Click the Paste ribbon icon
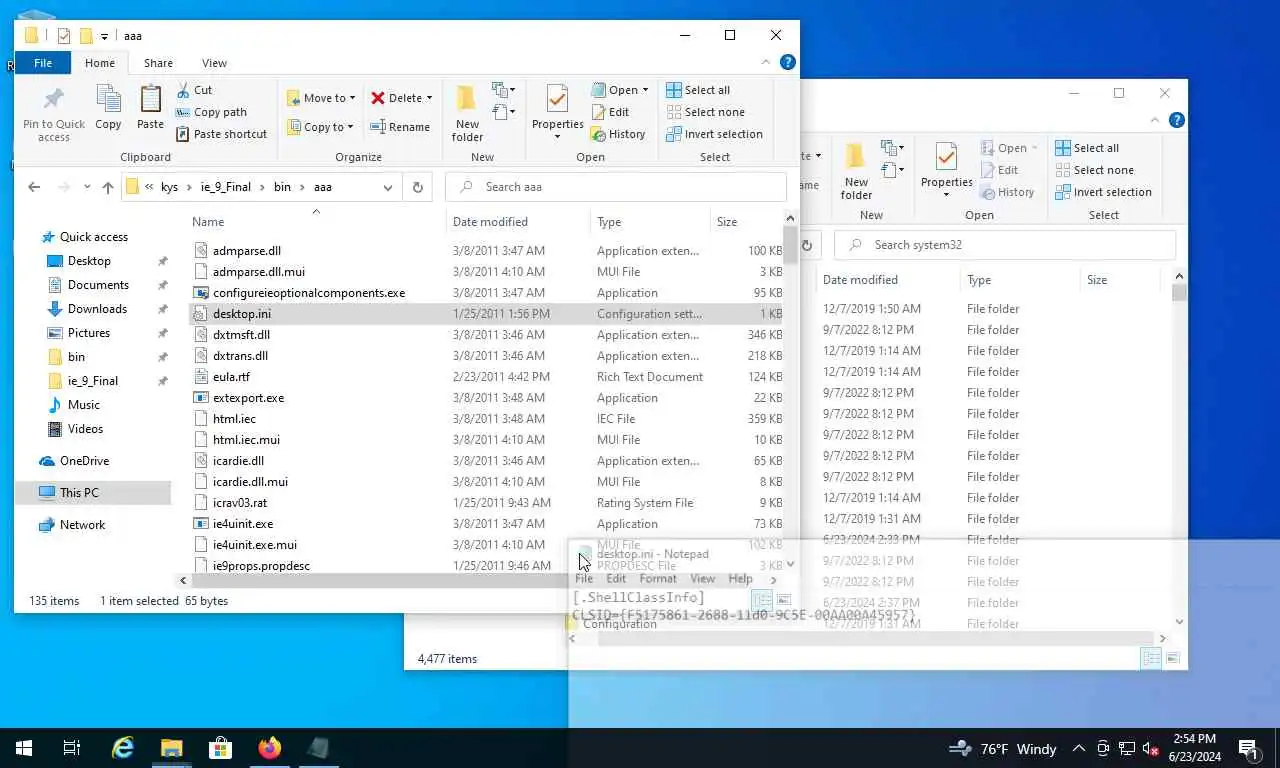This screenshot has width=1280, height=768. click(150, 107)
